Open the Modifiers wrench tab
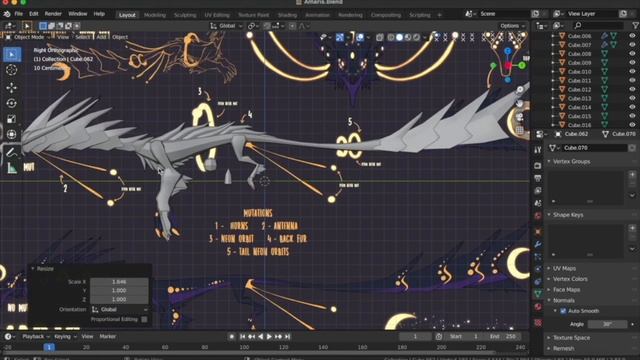The image size is (640, 360). pos(538,244)
